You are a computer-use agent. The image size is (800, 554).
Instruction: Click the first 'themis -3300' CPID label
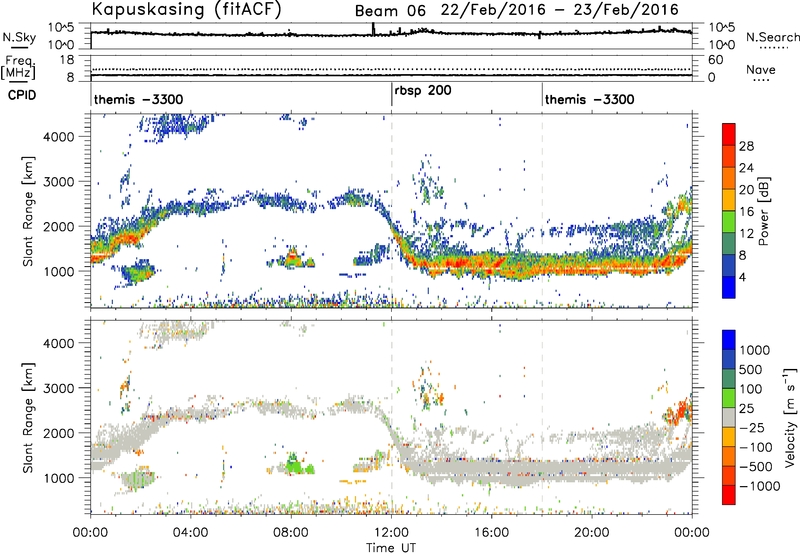[138, 99]
